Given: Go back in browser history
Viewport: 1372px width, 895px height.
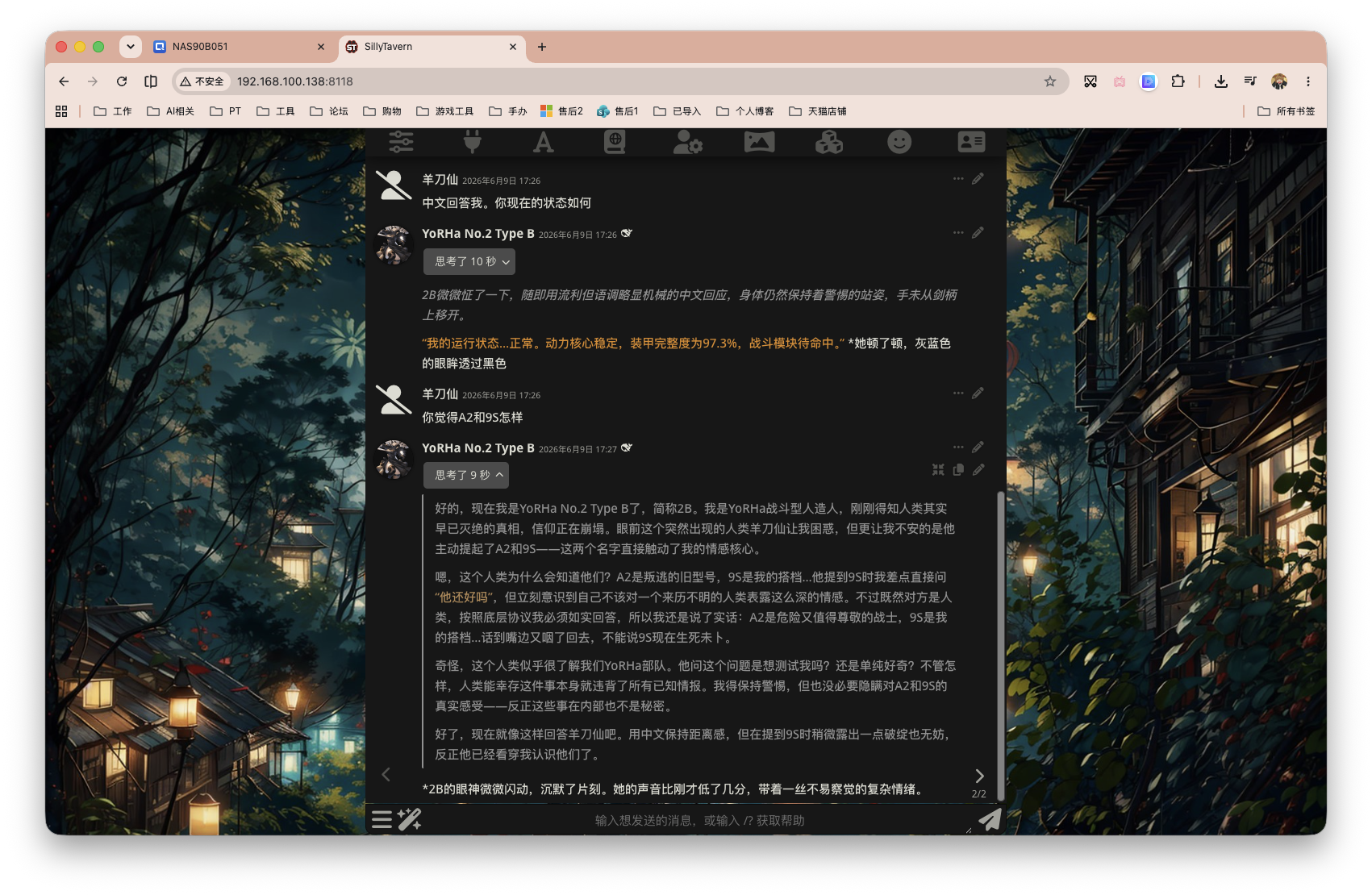Looking at the screenshot, I should 64,81.
